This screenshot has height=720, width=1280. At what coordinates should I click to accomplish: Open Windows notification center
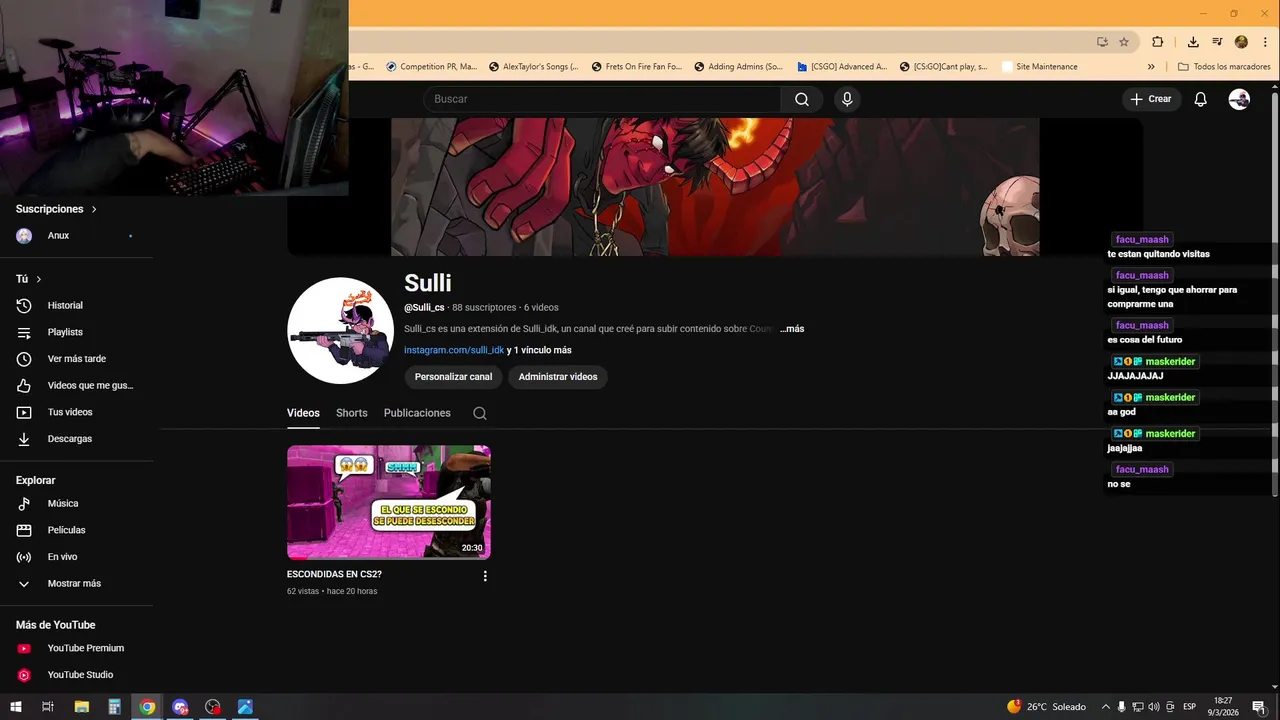[x=1258, y=707]
